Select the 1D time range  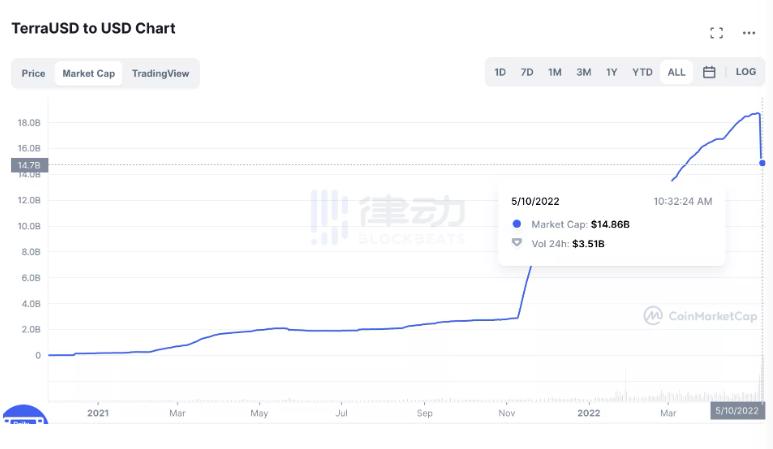[x=500, y=72]
